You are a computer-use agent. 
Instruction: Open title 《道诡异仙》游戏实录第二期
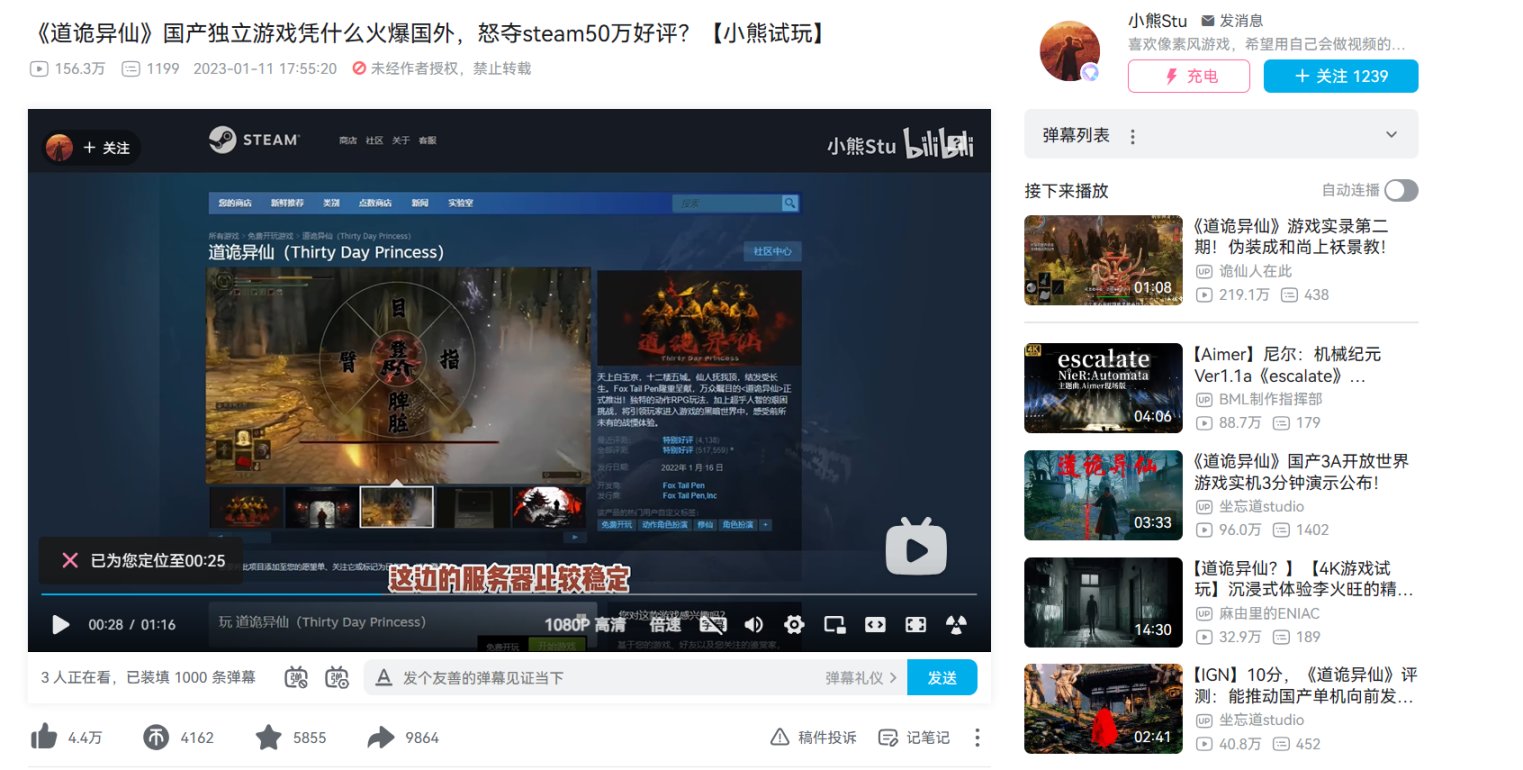click(1291, 236)
